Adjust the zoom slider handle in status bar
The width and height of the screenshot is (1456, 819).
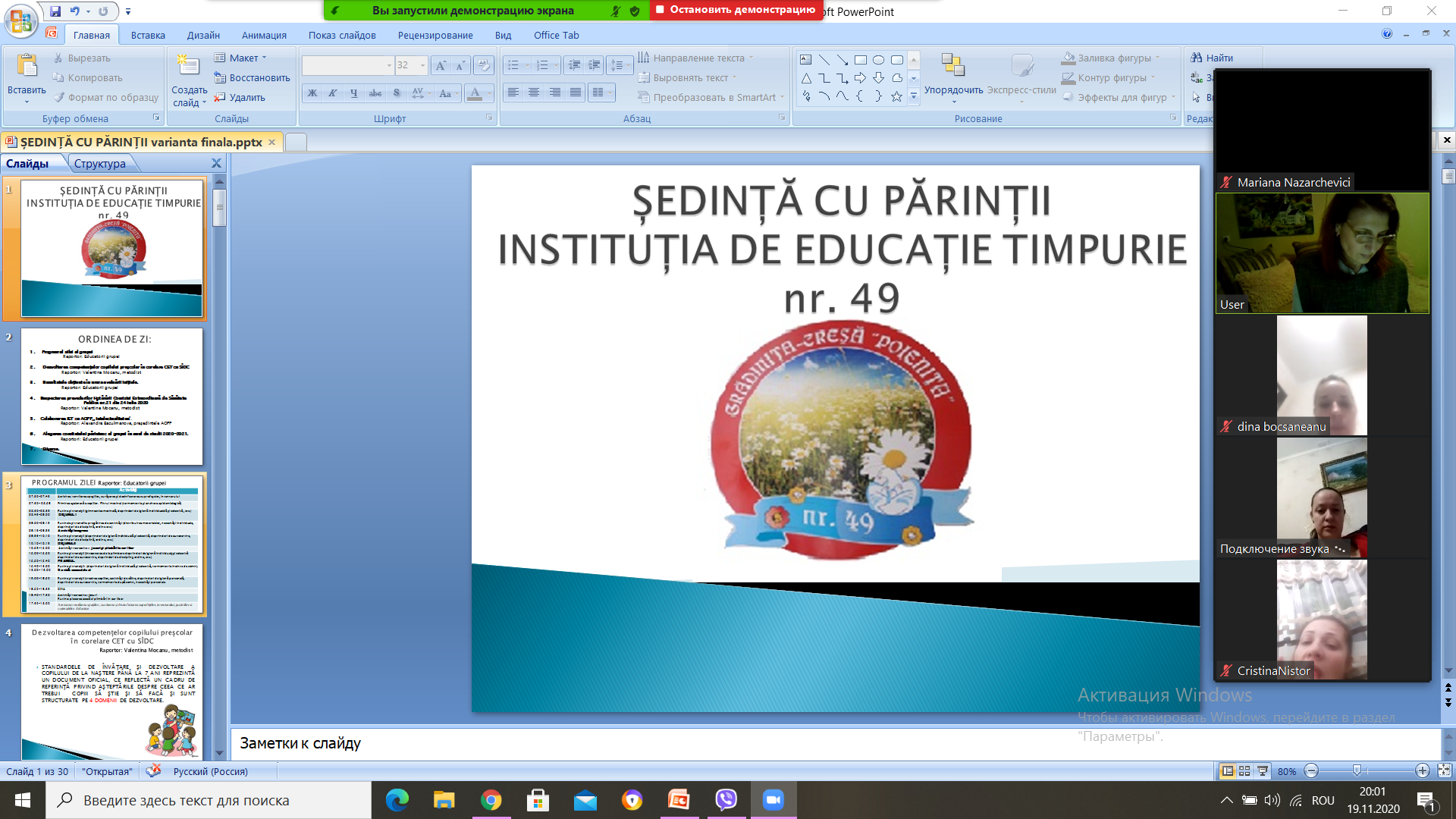pos(1357,771)
